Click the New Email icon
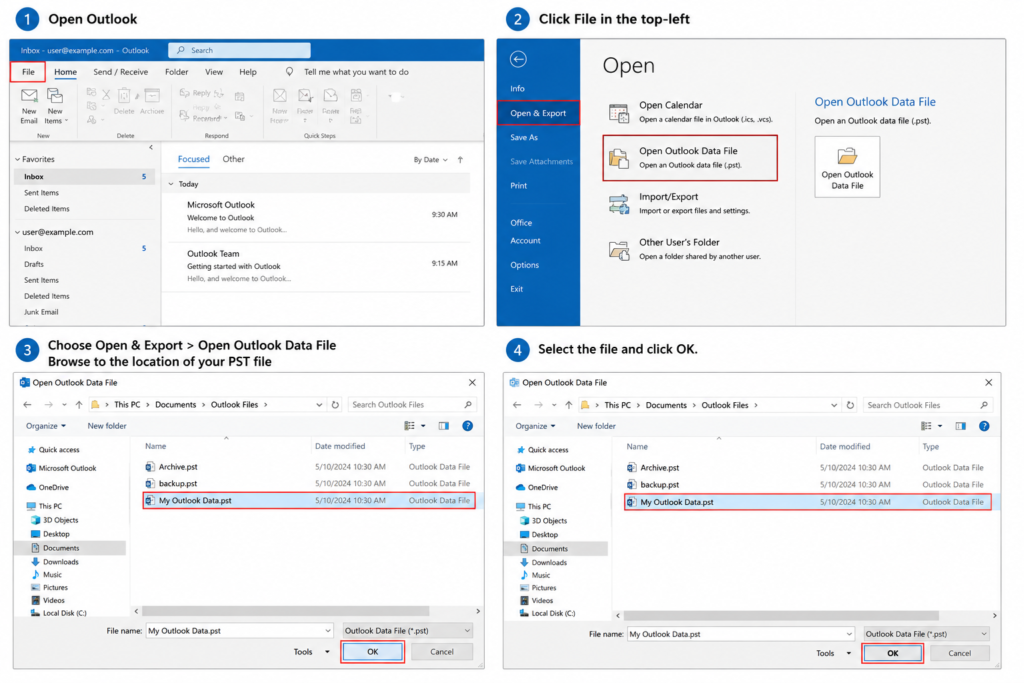 click(x=29, y=105)
